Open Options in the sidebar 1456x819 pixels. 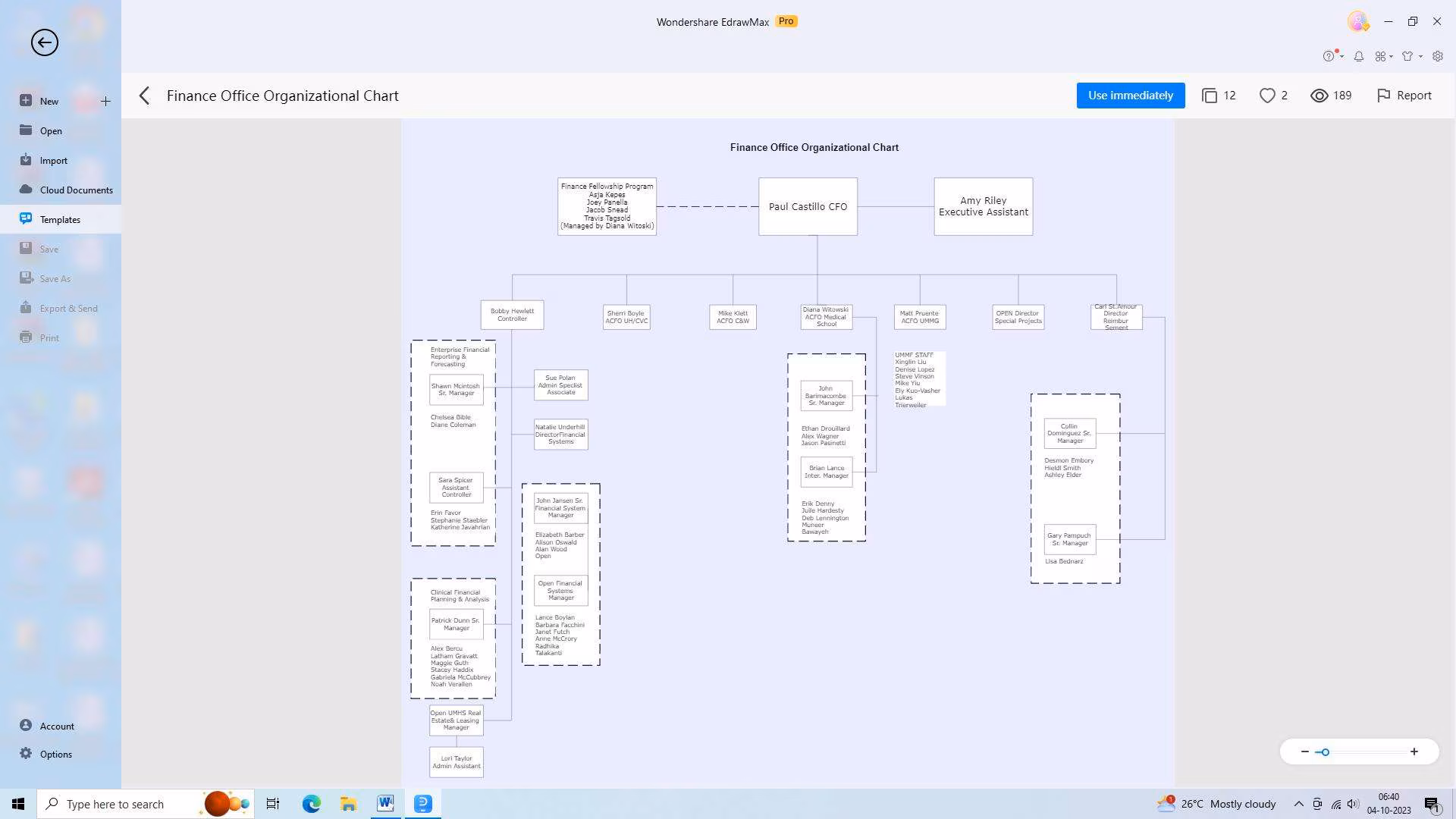55,754
